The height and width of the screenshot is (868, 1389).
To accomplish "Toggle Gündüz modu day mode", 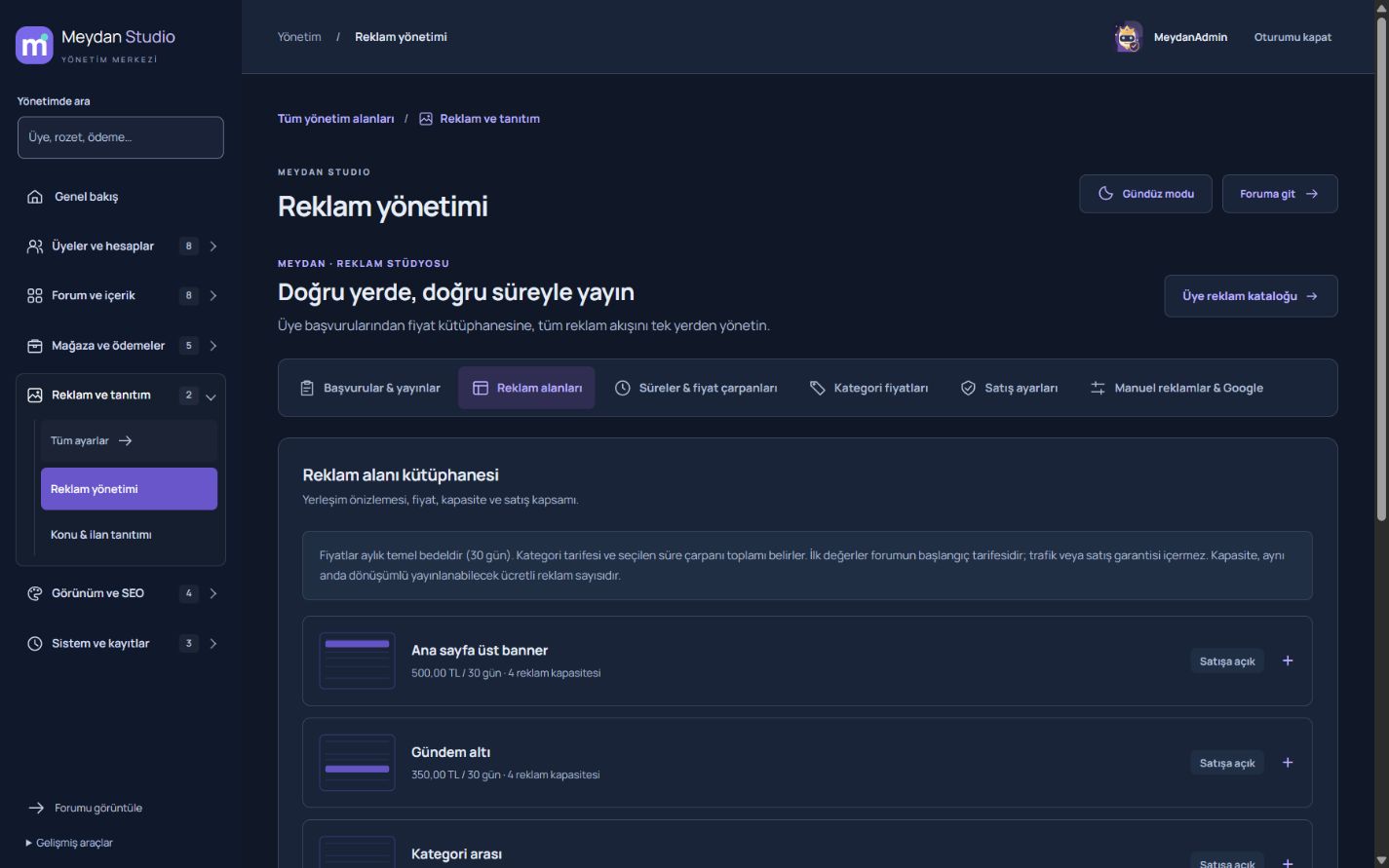I will click(x=1145, y=194).
